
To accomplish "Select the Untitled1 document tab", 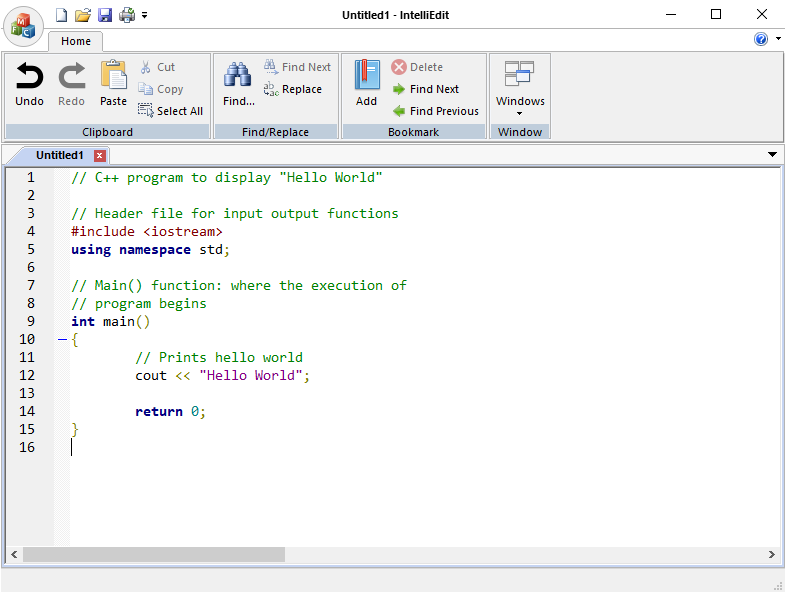I will [x=59, y=155].
